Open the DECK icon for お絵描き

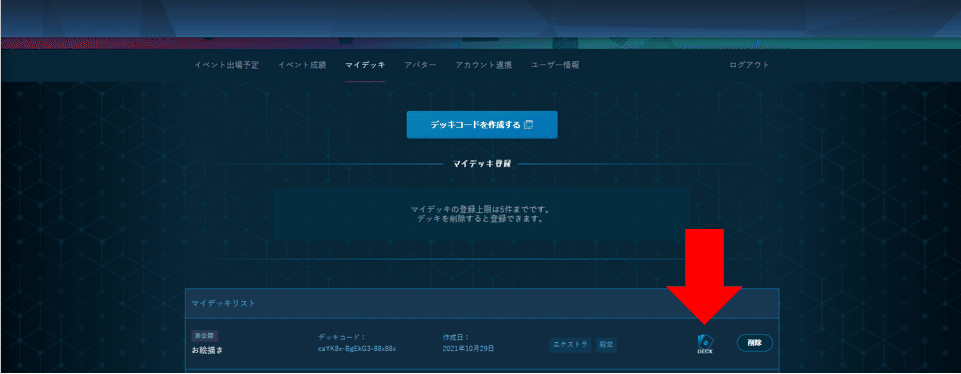click(x=705, y=345)
